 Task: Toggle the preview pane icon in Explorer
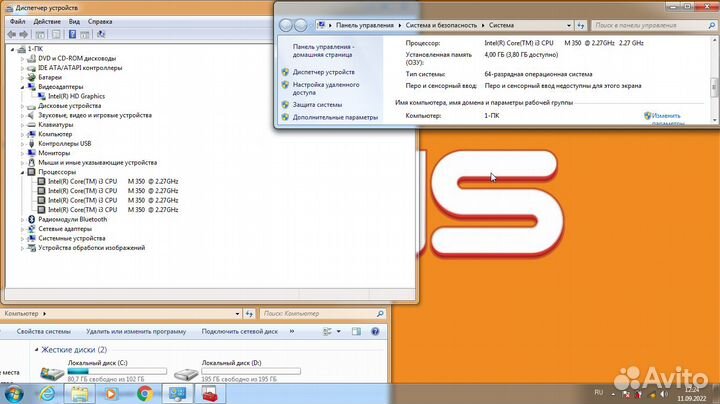(x=356, y=331)
